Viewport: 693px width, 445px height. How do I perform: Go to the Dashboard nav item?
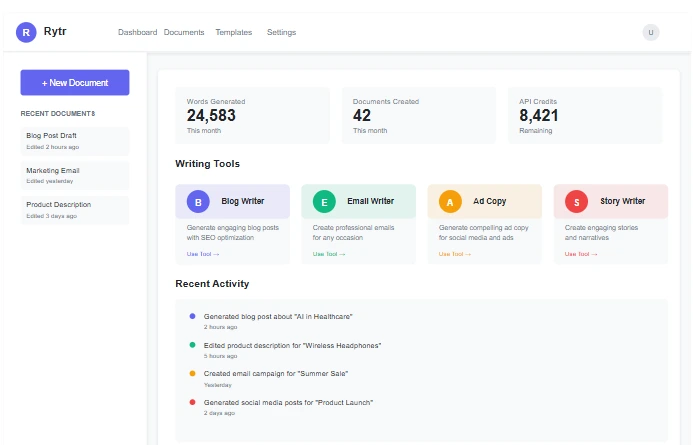coord(137,32)
